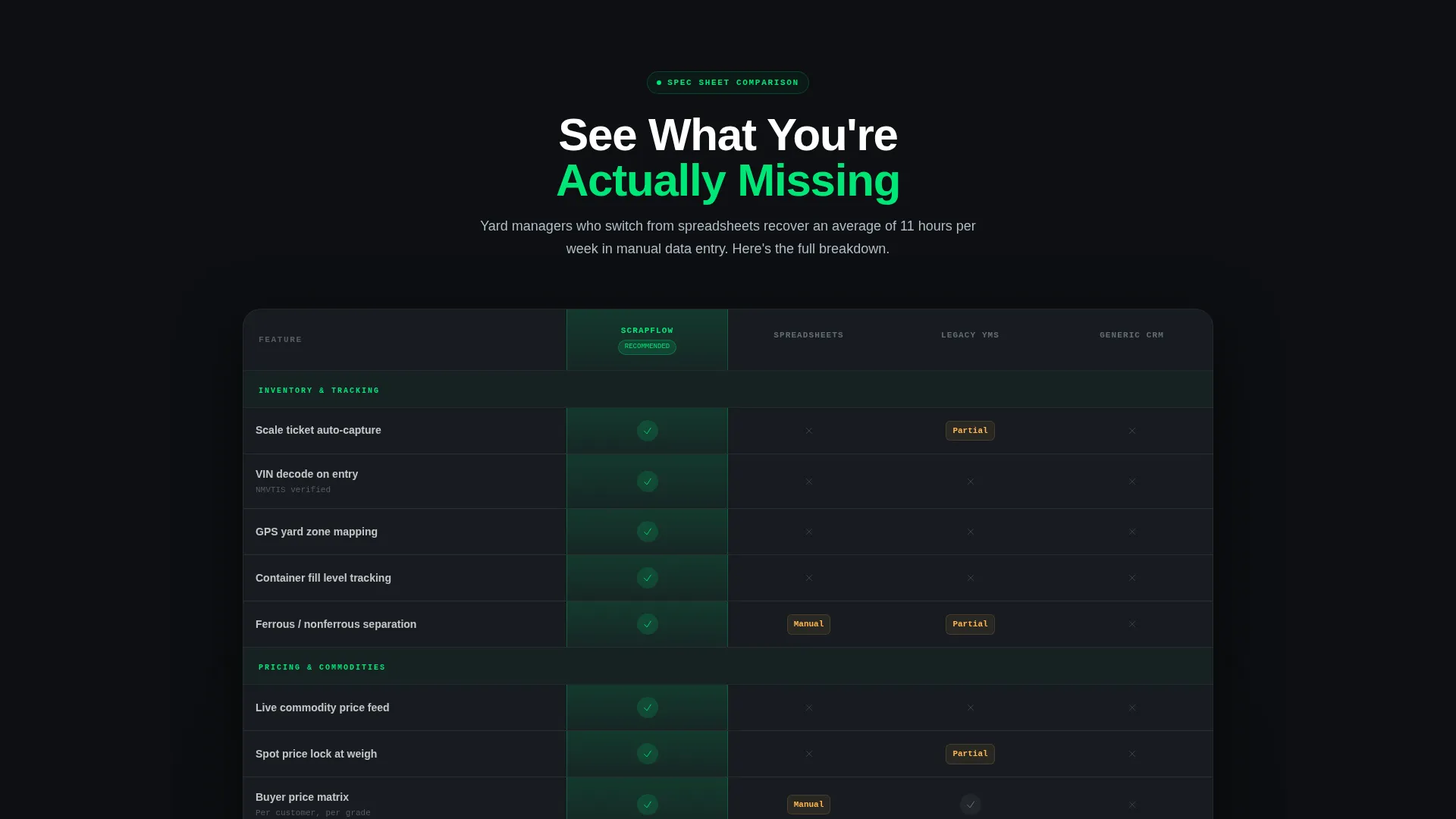Click Generic CRM X mark for Scale ticket auto-capture
Screen dimensions: 1456x819
(1131, 431)
